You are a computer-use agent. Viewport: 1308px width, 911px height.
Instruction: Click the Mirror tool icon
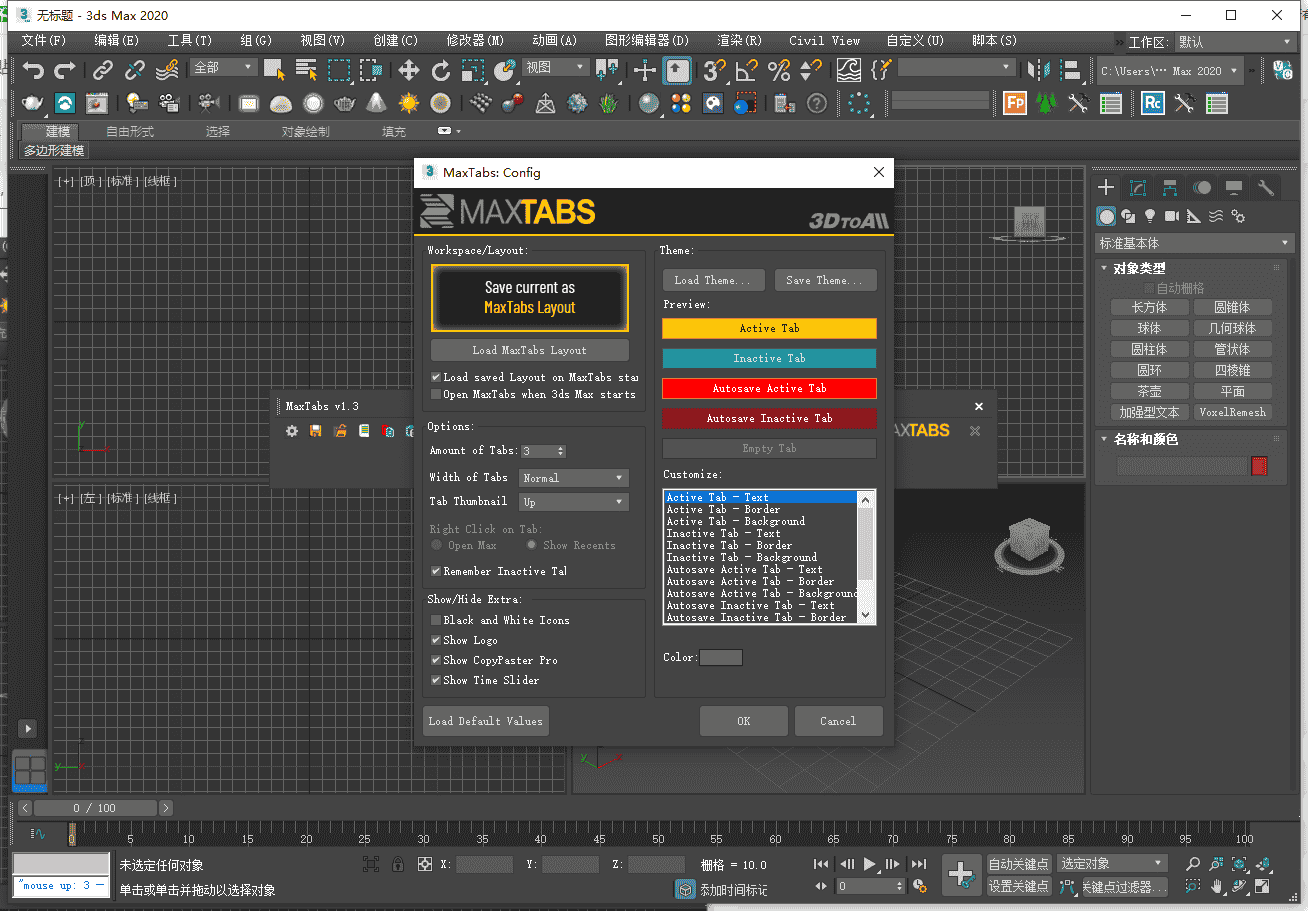pyautogui.click(x=1040, y=70)
